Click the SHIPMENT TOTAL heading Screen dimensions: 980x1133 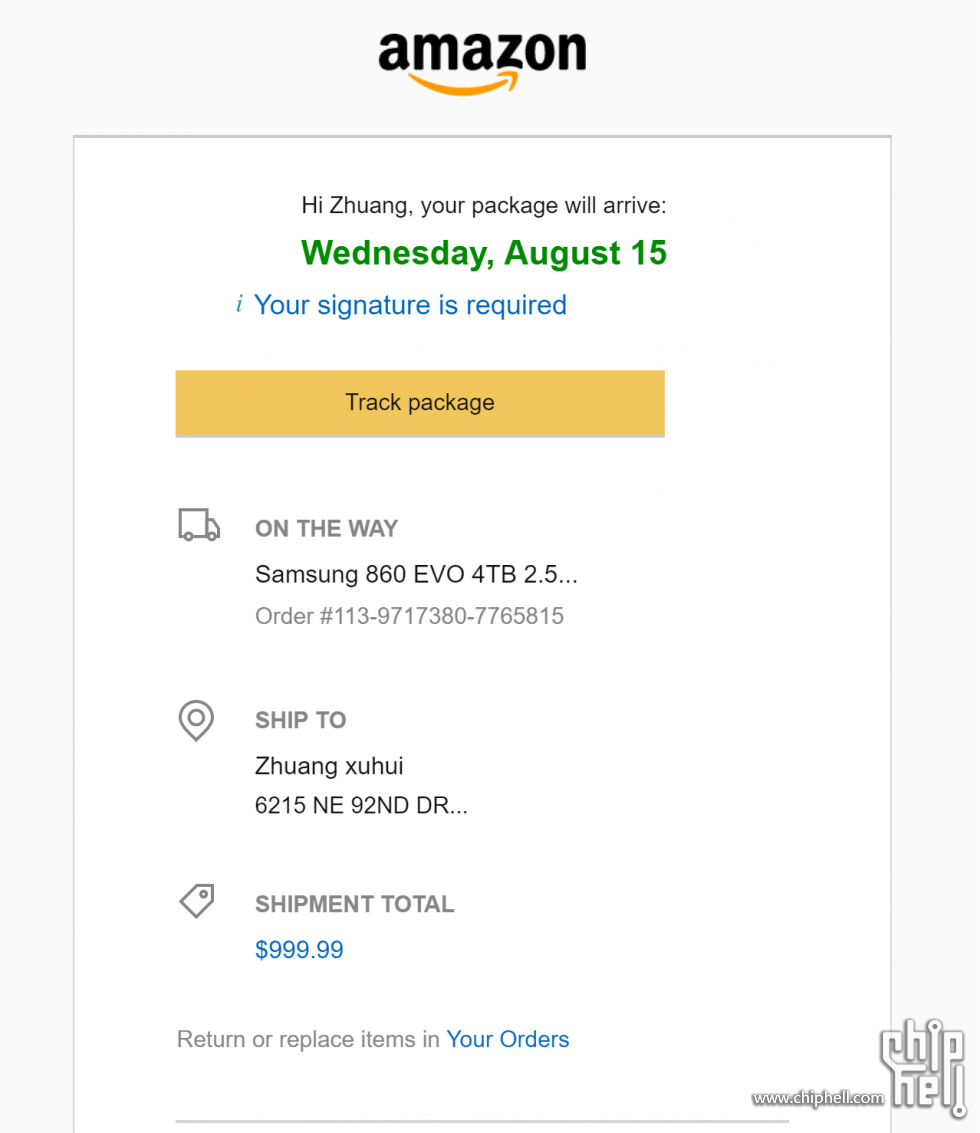355,905
